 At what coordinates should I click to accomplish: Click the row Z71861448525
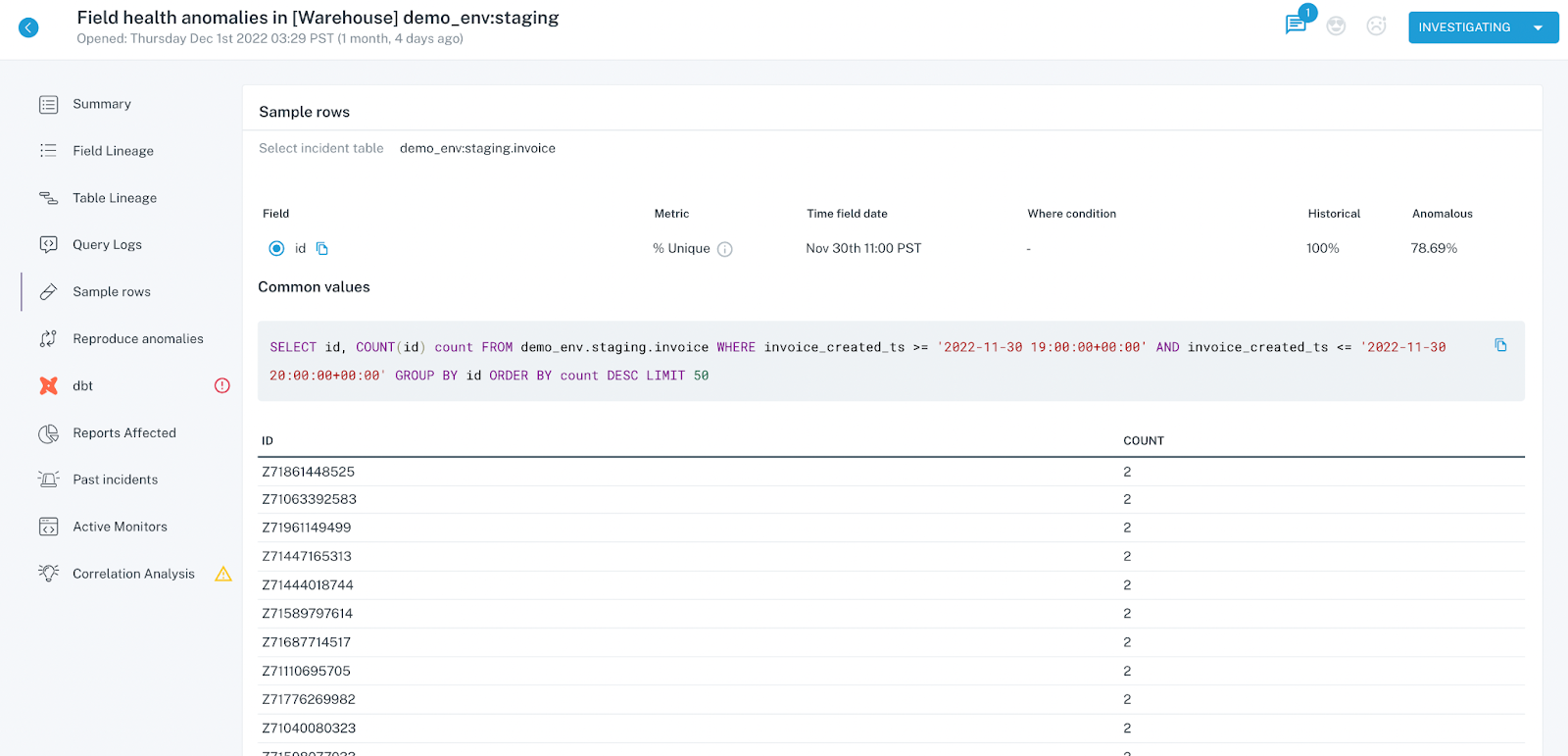point(891,472)
